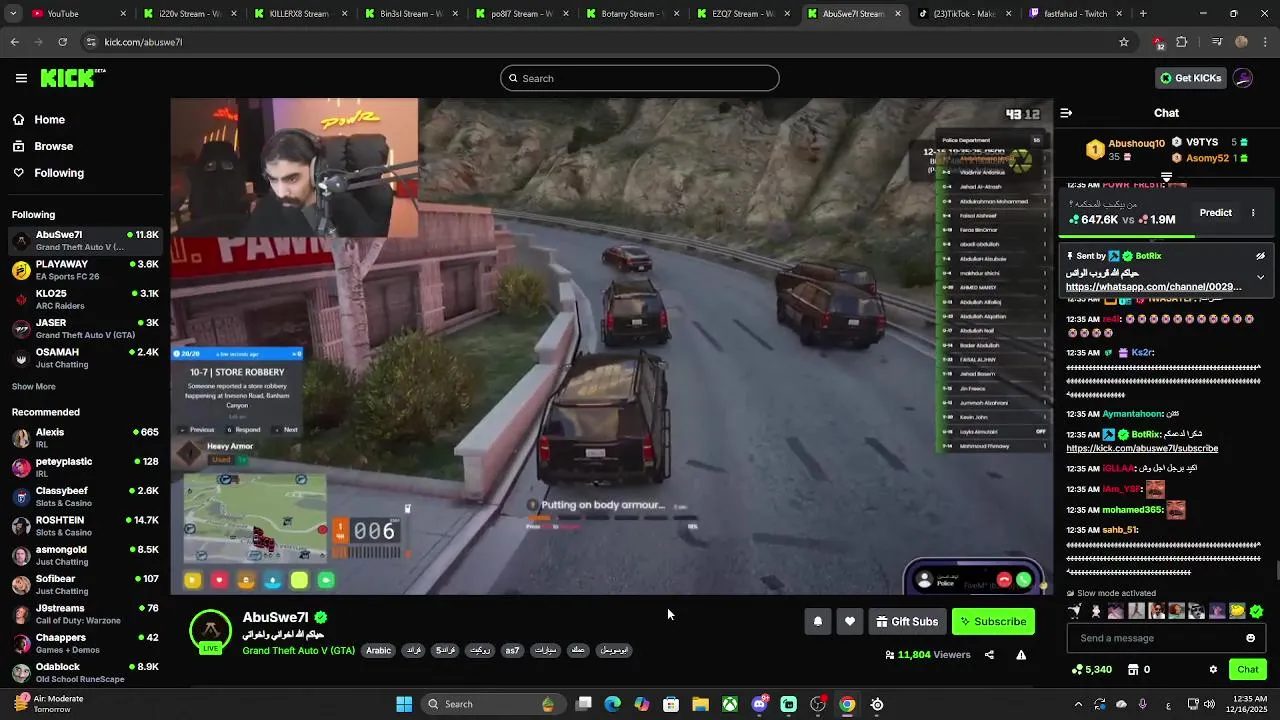Hide the pinned BotRix message
1280x720 pixels.
pyautogui.click(x=1260, y=256)
